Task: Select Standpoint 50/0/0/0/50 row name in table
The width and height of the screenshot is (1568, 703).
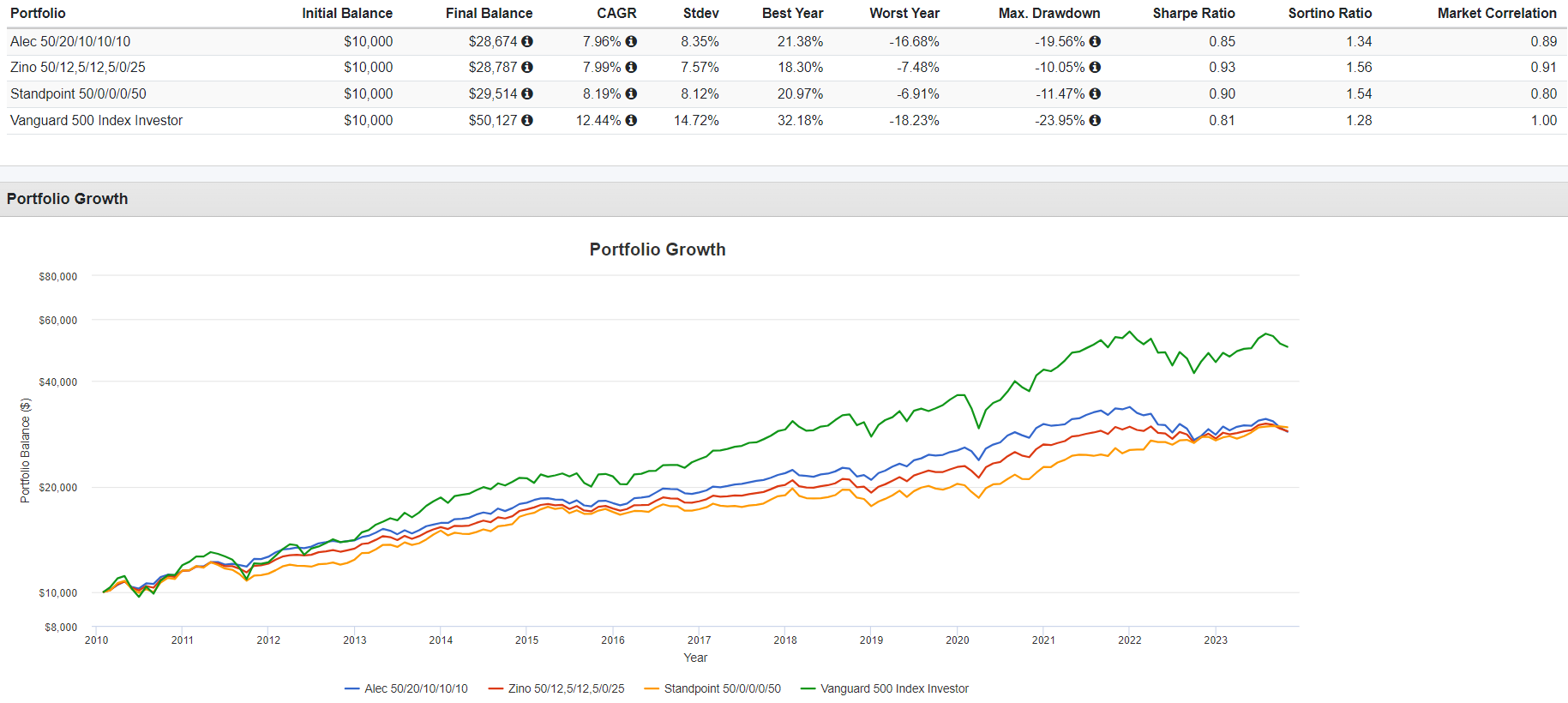Action: [78, 93]
